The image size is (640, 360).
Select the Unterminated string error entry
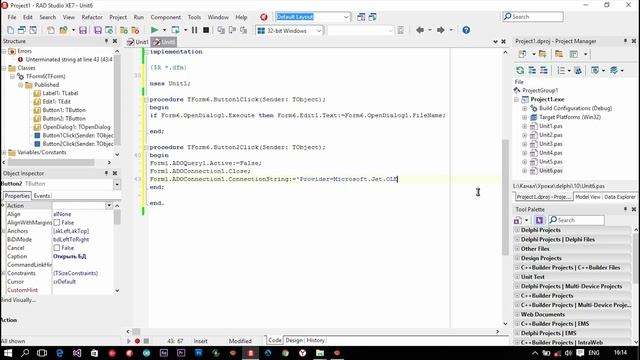pyautogui.click(x=69, y=60)
